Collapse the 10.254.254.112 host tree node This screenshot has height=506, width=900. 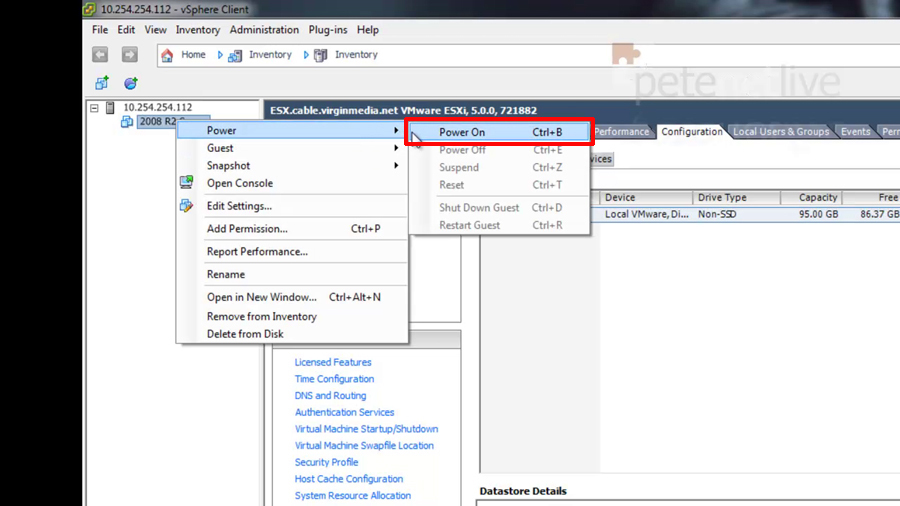pyautogui.click(x=94, y=107)
